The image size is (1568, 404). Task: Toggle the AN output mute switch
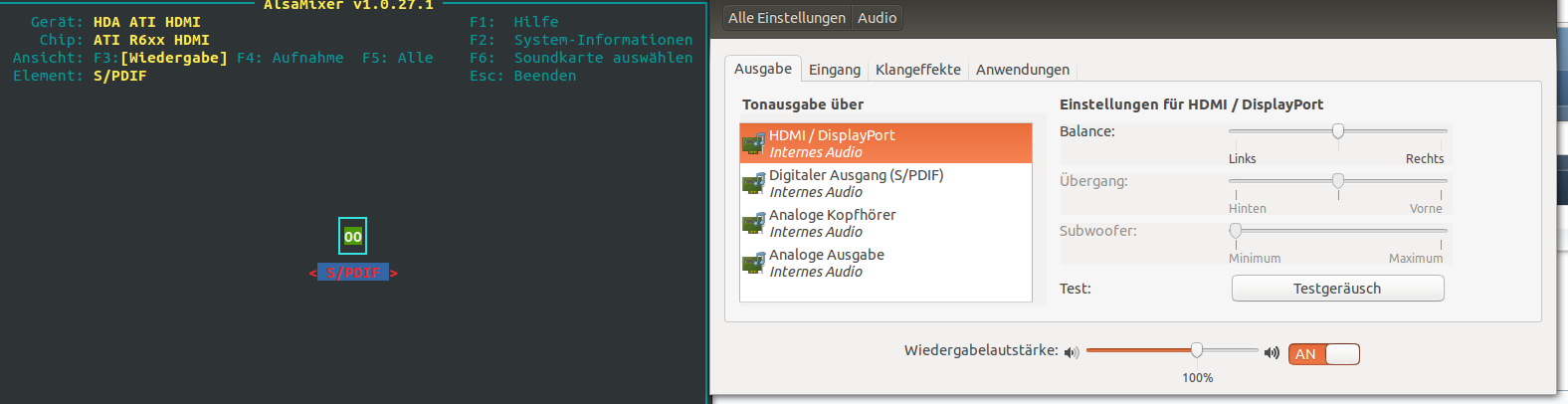[1323, 354]
